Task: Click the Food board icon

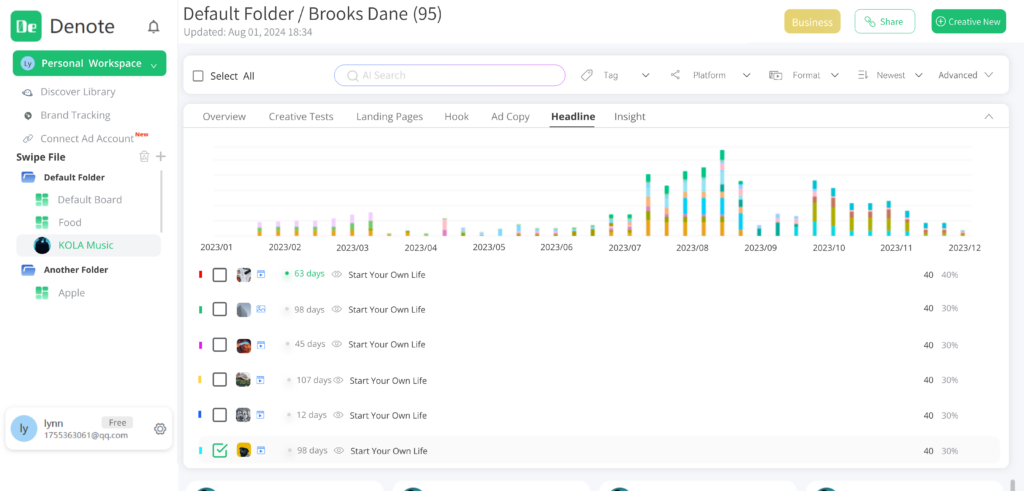Action: pyautogui.click(x=42, y=223)
